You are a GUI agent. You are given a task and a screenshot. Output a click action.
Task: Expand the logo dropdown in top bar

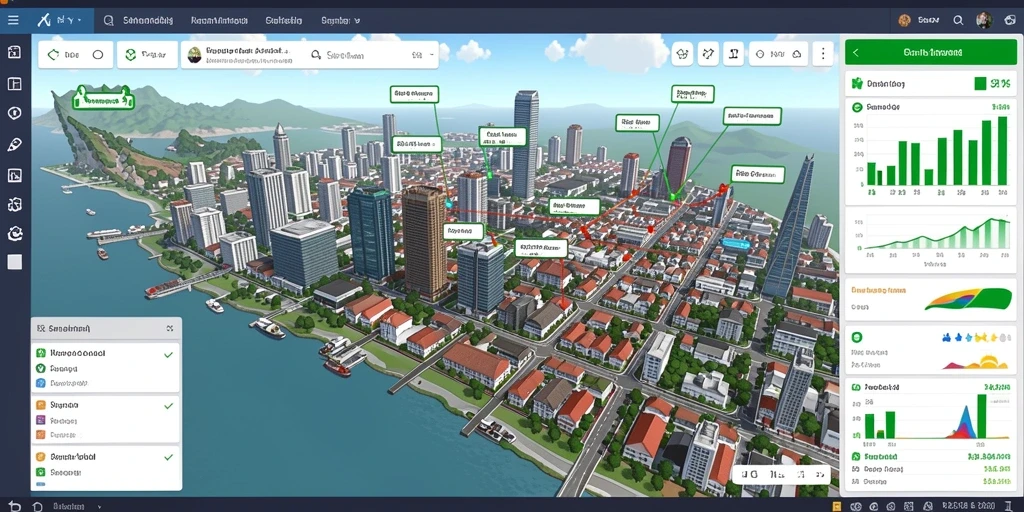coord(80,20)
